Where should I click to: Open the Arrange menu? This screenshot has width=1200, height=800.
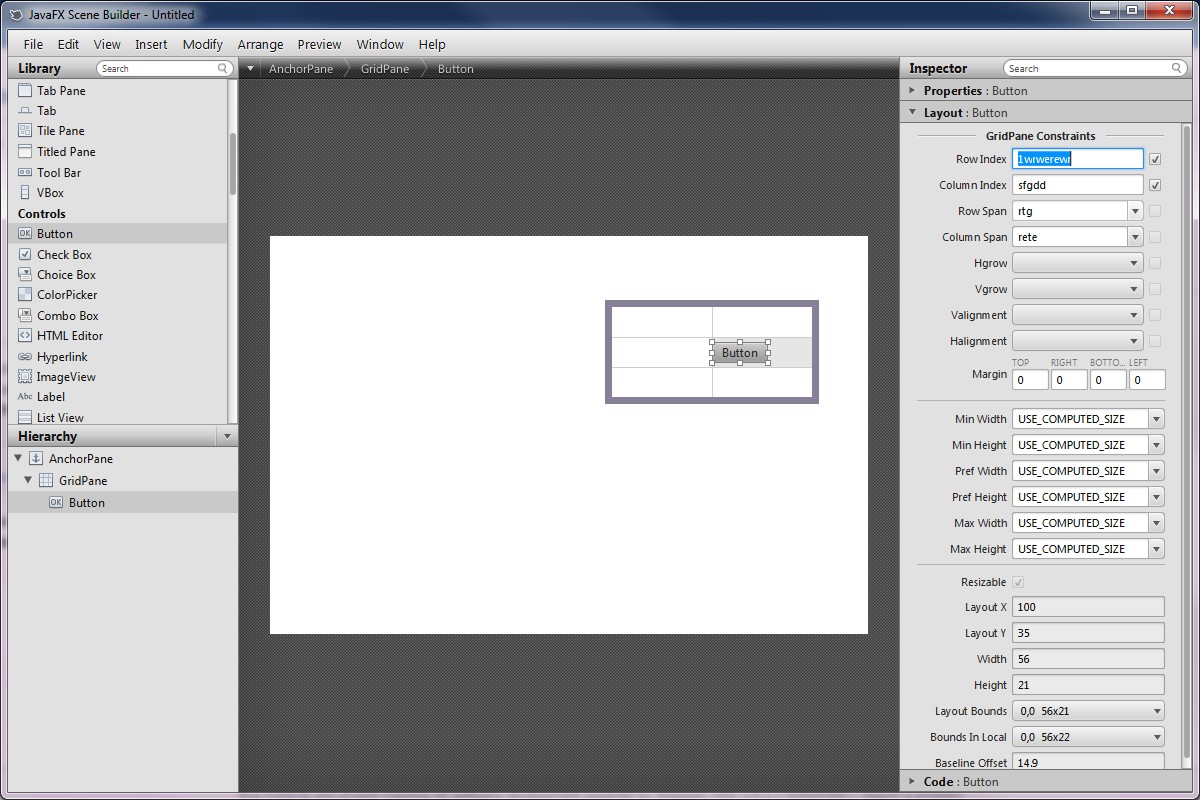pyautogui.click(x=260, y=44)
